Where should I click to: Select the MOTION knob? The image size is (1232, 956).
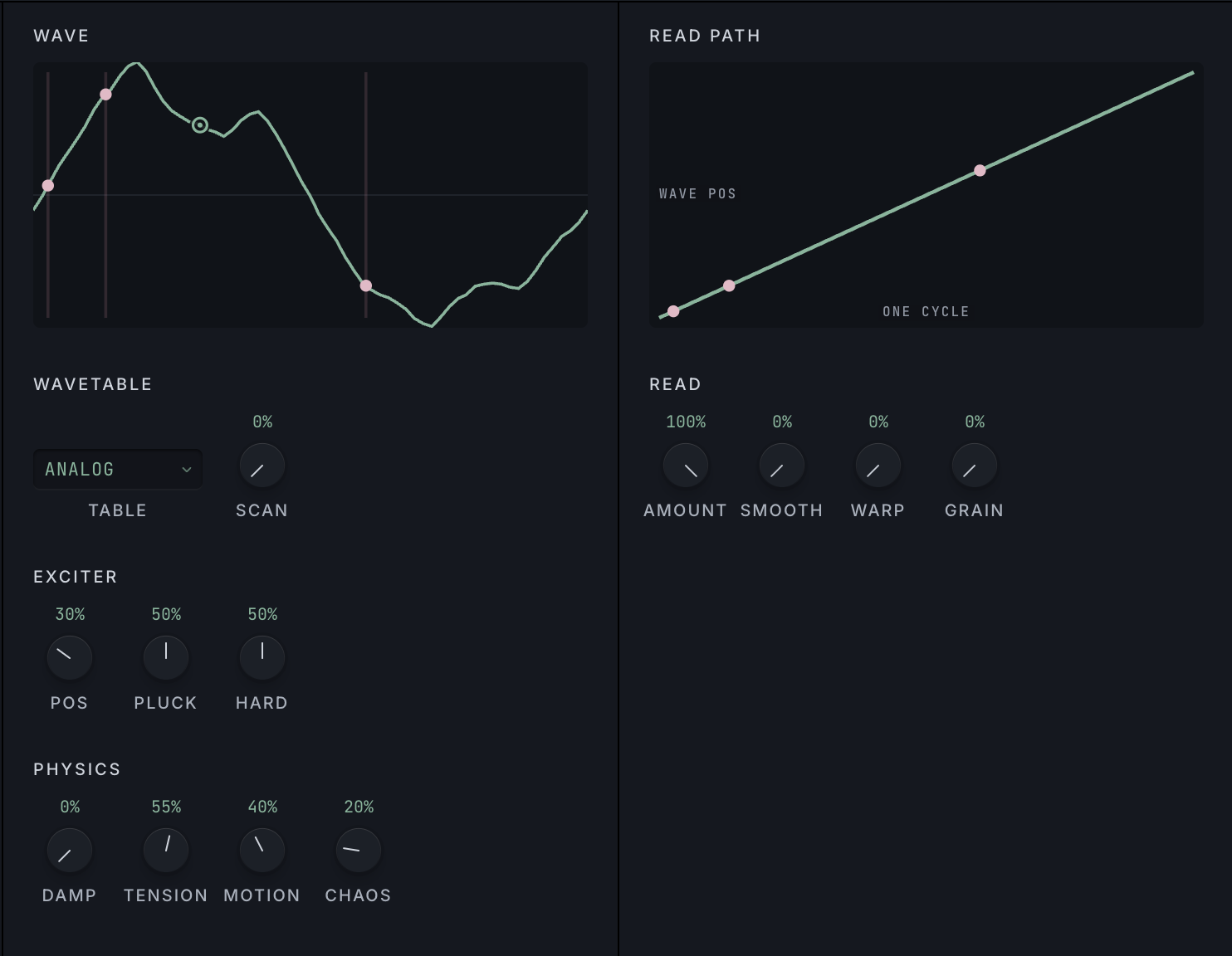point(262,851)
